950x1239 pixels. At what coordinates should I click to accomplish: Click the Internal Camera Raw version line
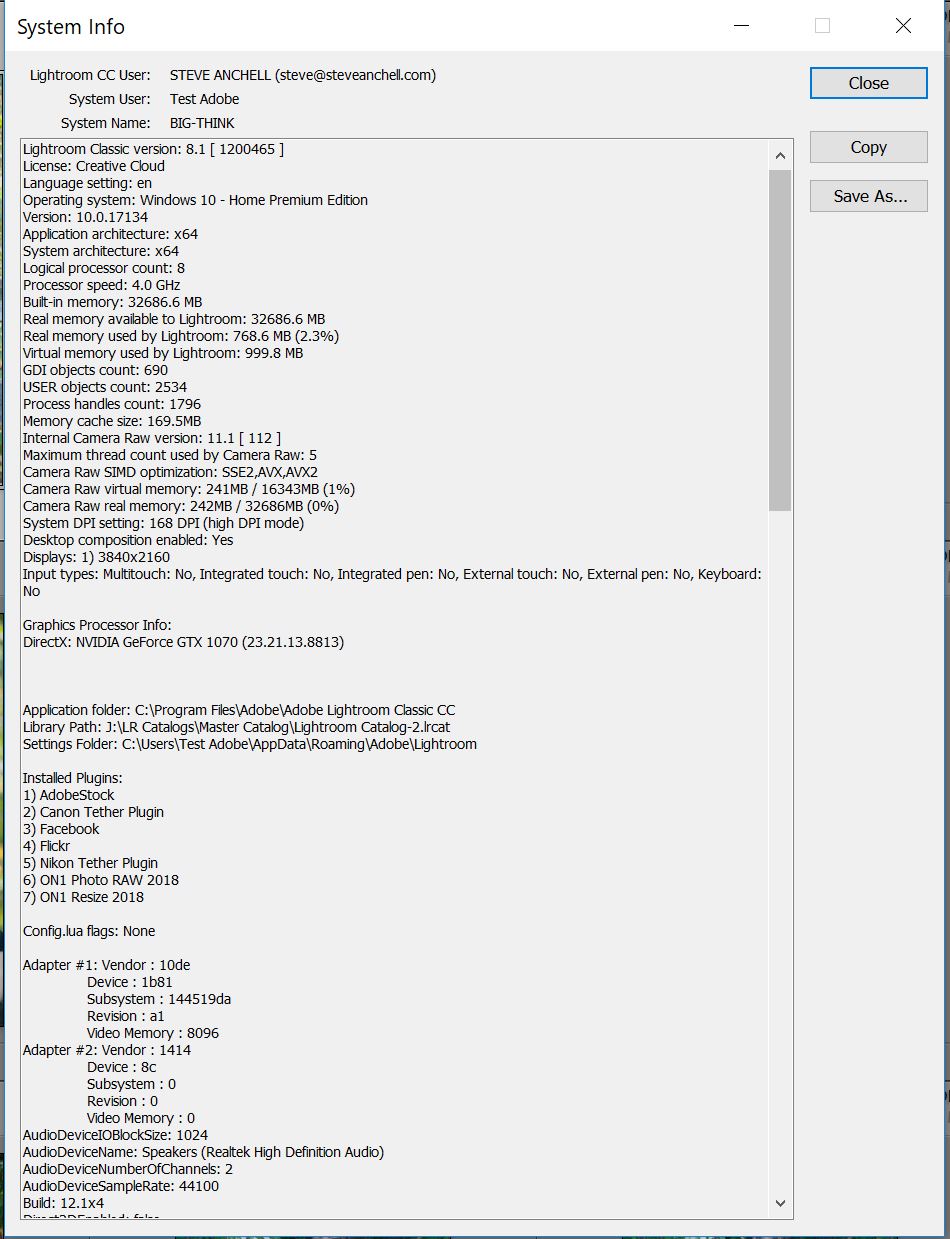[x=152, y=438]
